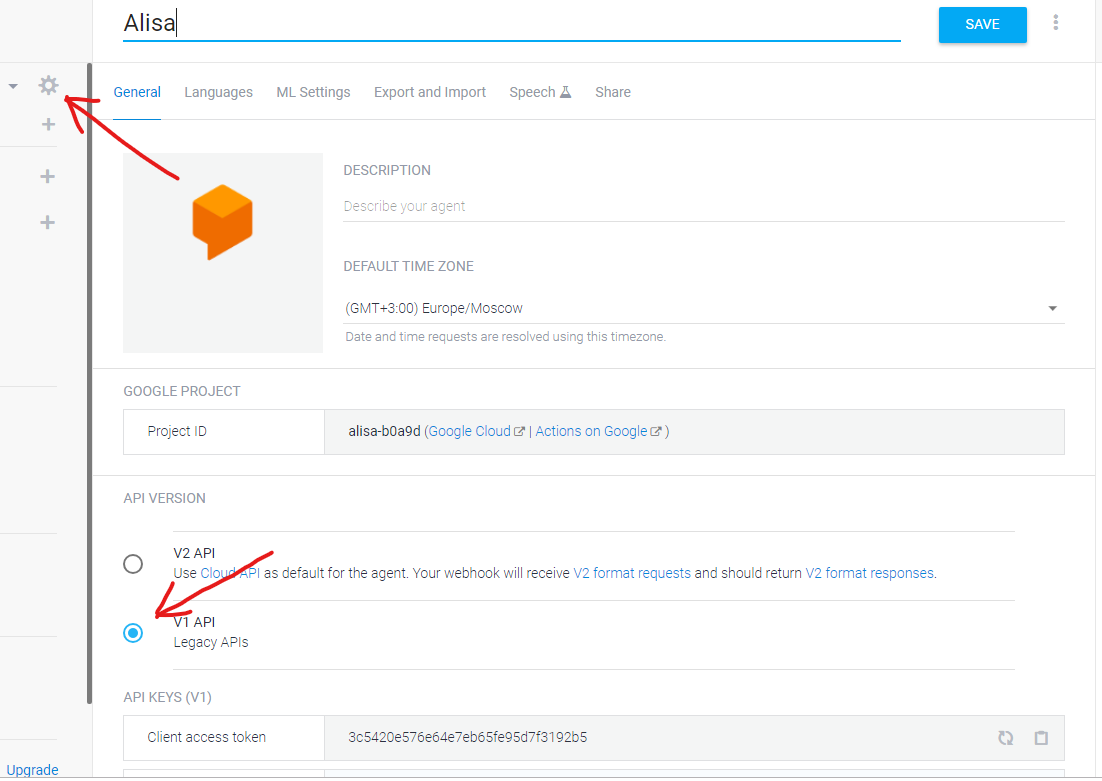Screen dimensions: 1102x781
Task: Click the agent description input field
Action: (x=703, y=207)
